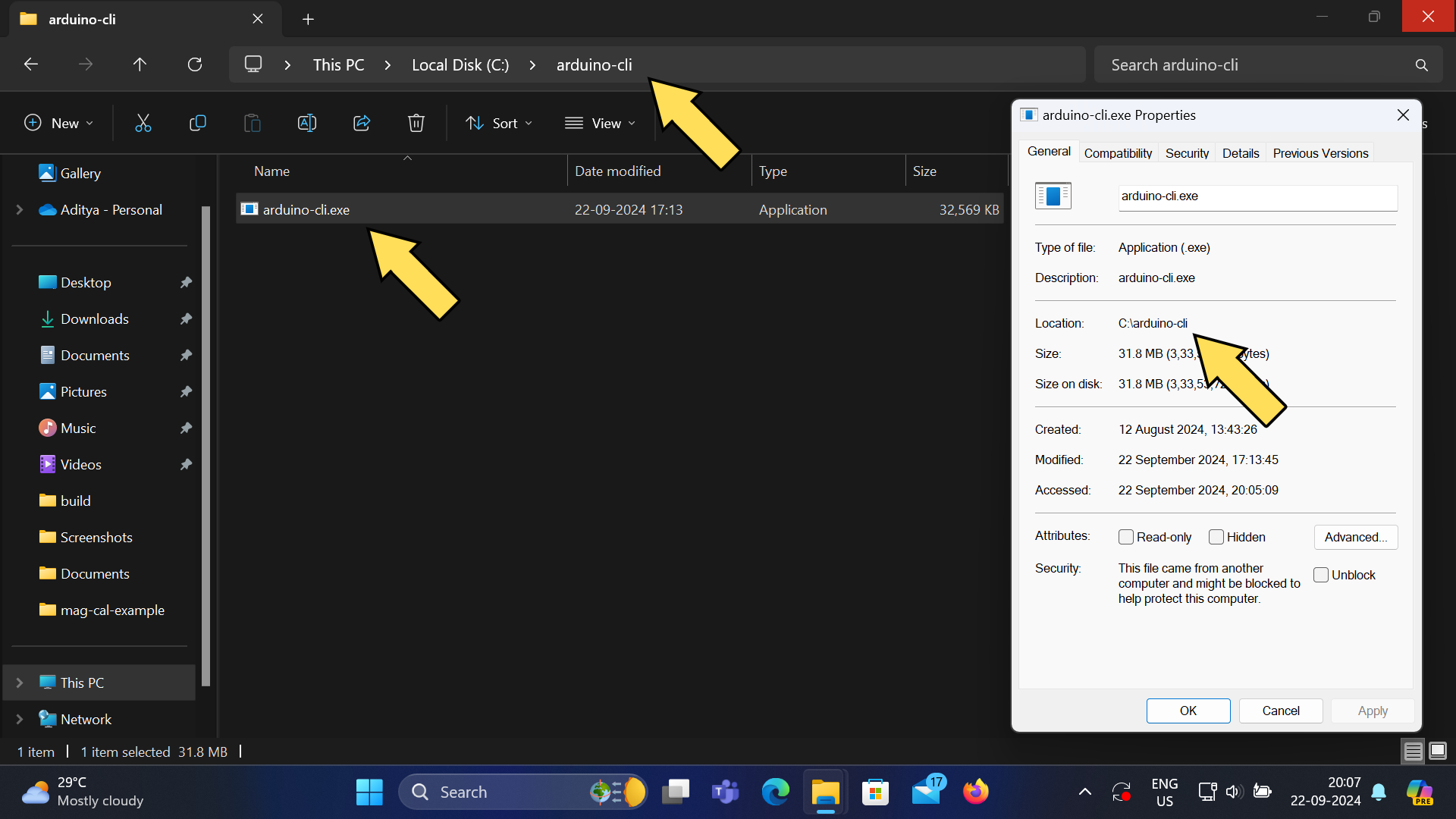The width and height of the screenshot is (1456, 819).
Task: Open Microsoft Store from taskbar
Action: point(875,792)
